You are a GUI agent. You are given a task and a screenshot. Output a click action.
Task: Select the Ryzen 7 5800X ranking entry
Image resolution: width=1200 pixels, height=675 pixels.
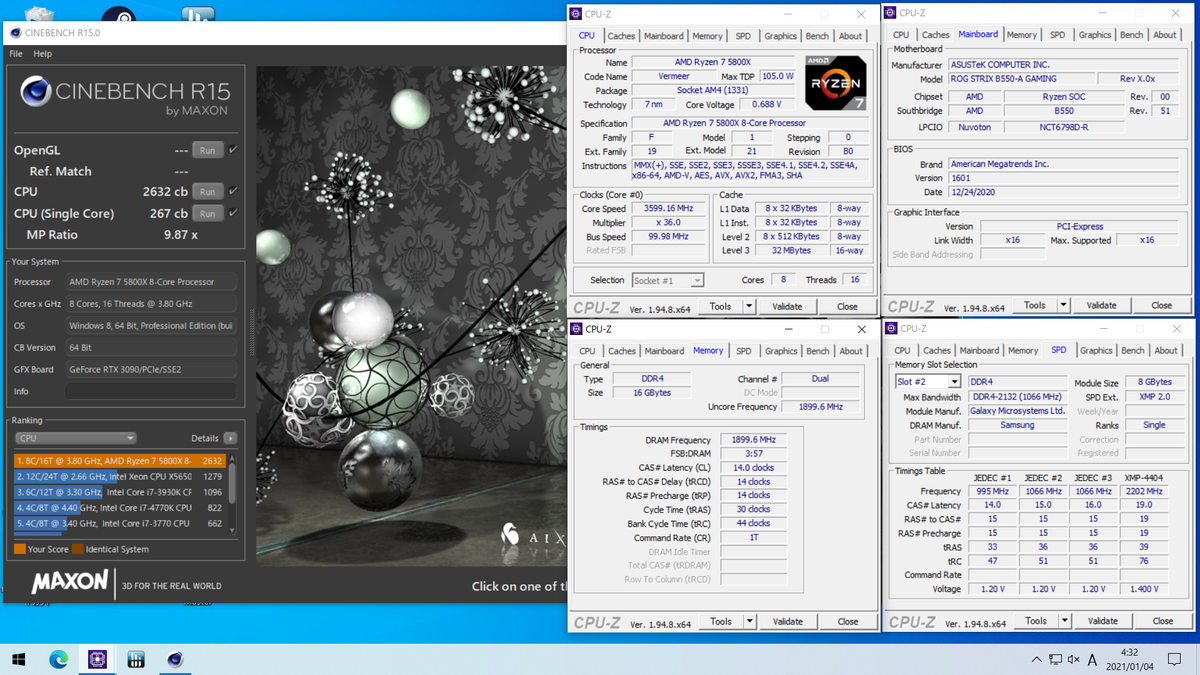(119, 461)
